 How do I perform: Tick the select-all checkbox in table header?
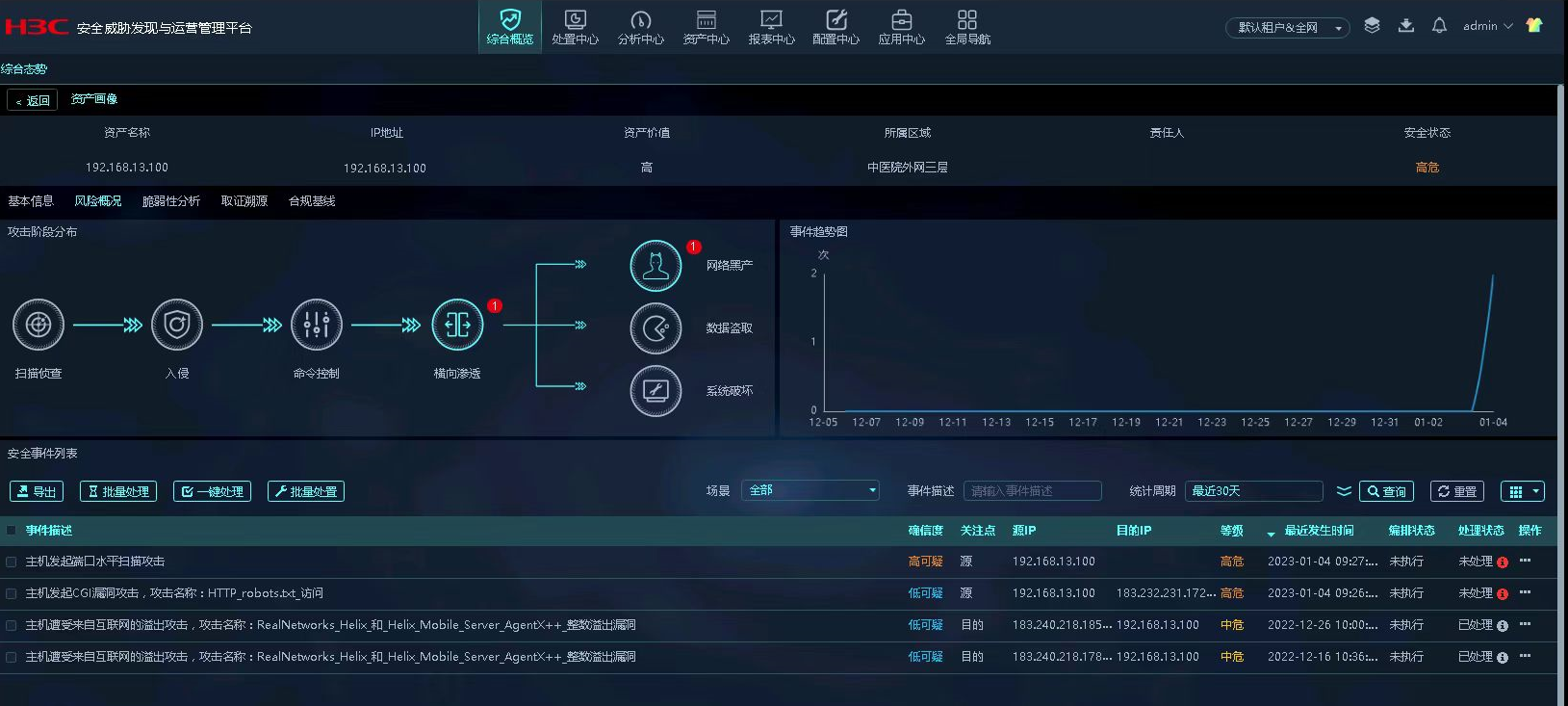pos(12,531)
